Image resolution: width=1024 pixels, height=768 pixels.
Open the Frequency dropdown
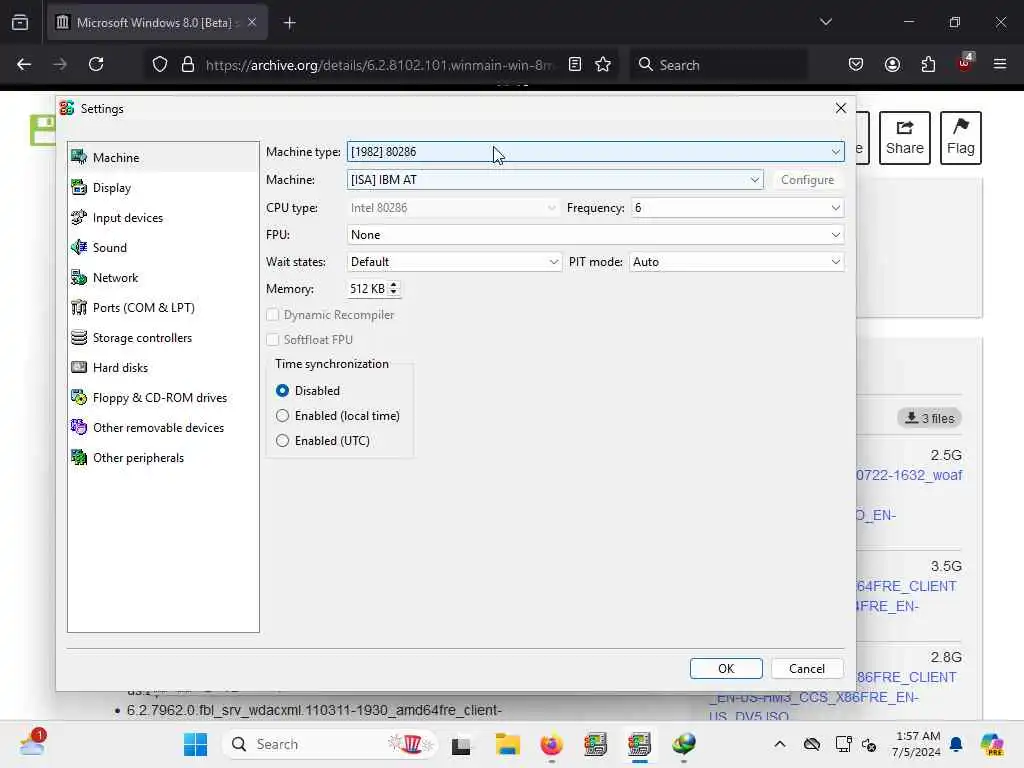pos(737,208)
